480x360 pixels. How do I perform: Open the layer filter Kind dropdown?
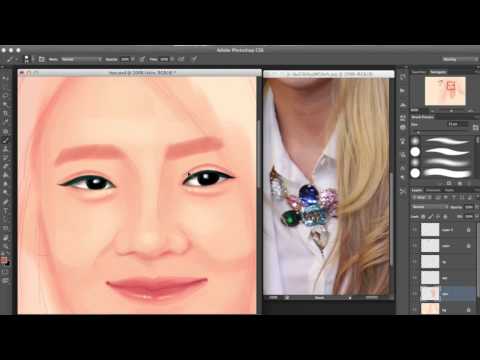click(x=421, y=198)
